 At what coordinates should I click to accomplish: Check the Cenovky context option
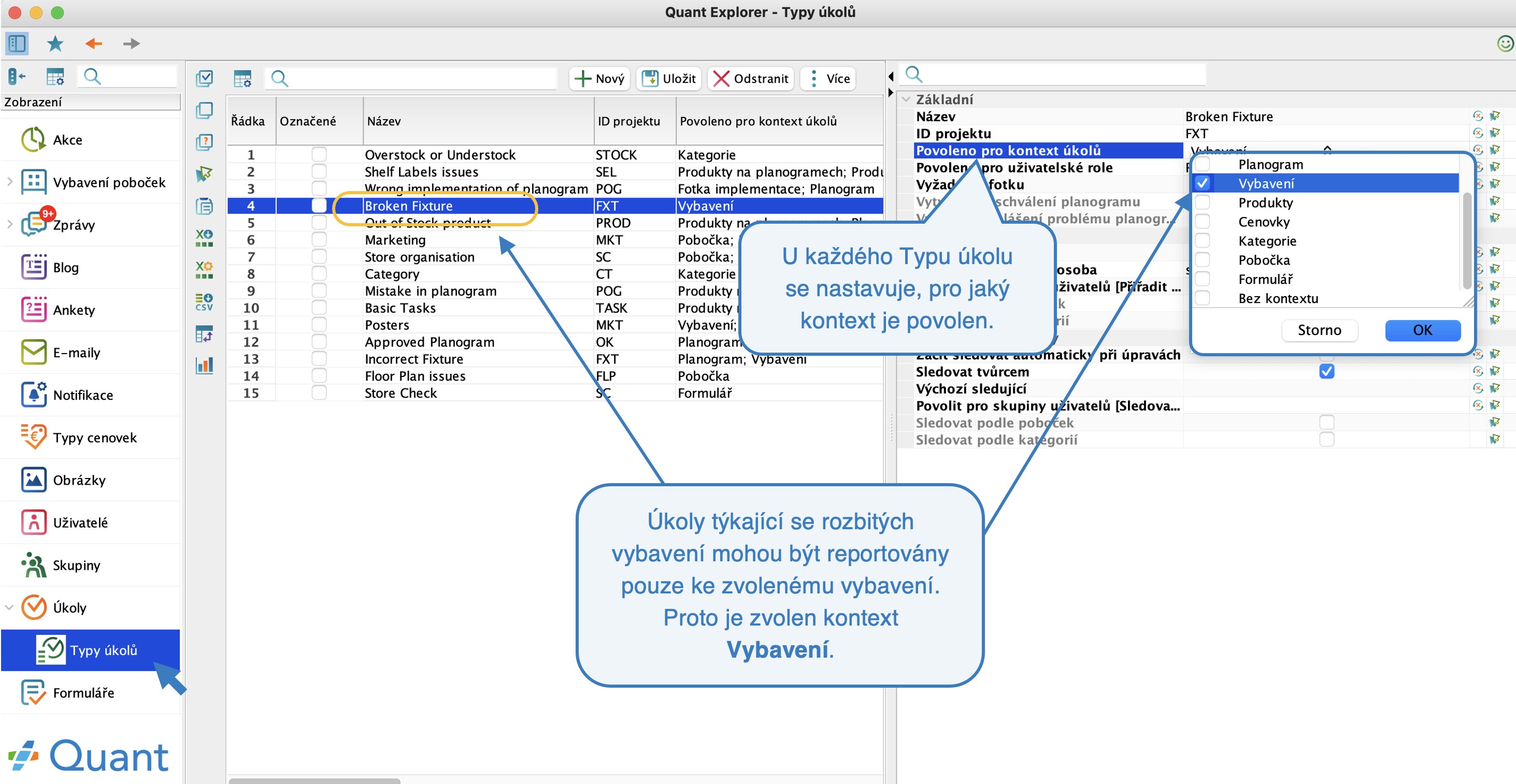tap(1203, 221)
